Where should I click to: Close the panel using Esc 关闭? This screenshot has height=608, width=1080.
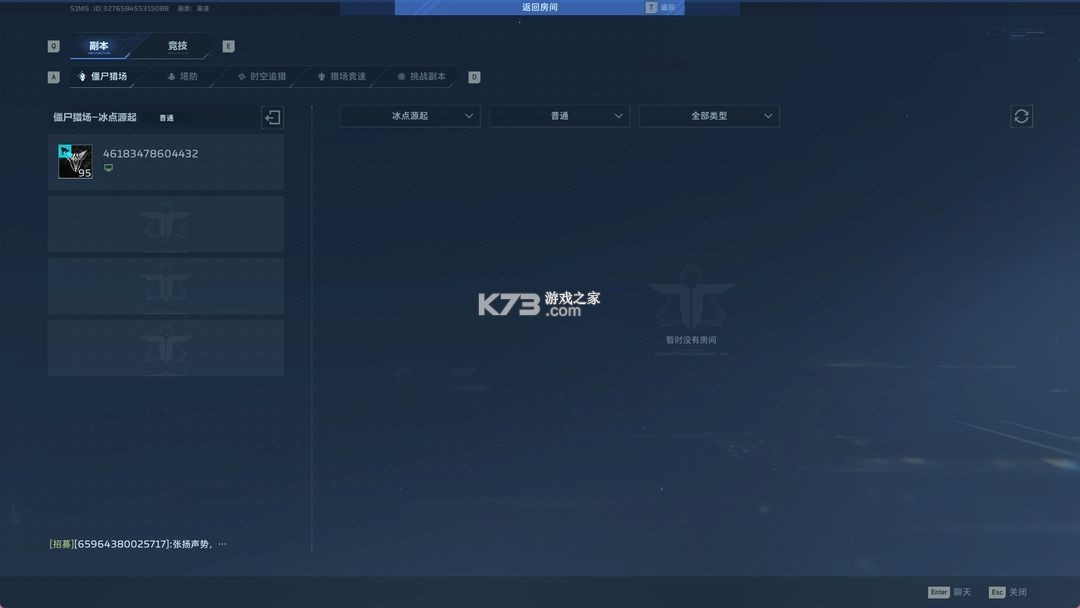pos(1005,592)
